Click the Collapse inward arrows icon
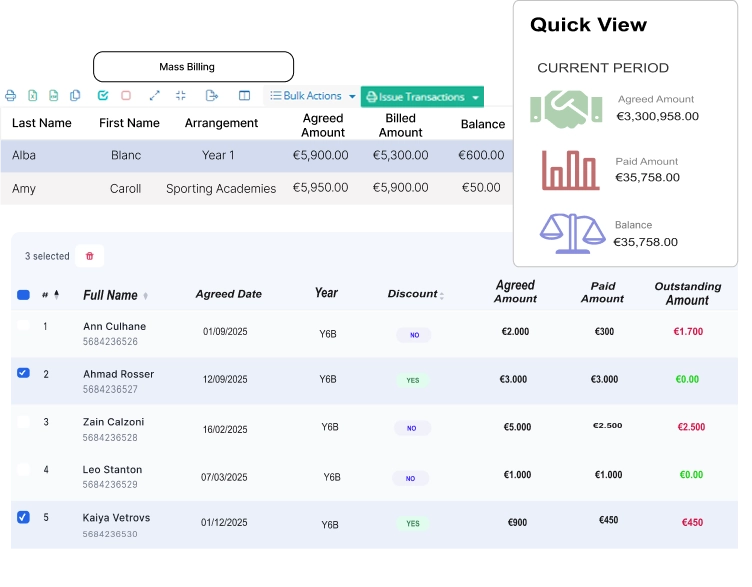The width and height of the screenshot is (752, 587). click(x=181, y=95)
